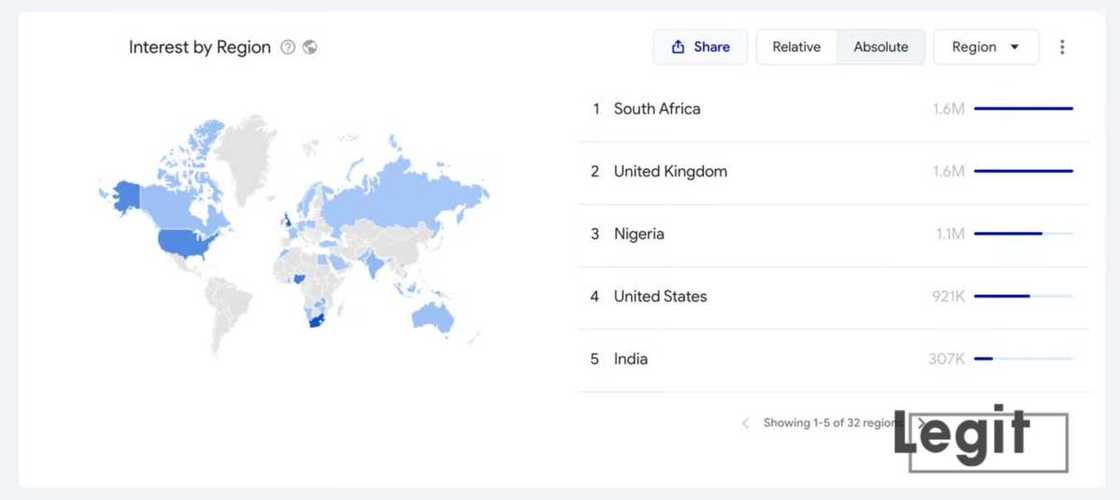Click the India interest bar

(1023, 359)
